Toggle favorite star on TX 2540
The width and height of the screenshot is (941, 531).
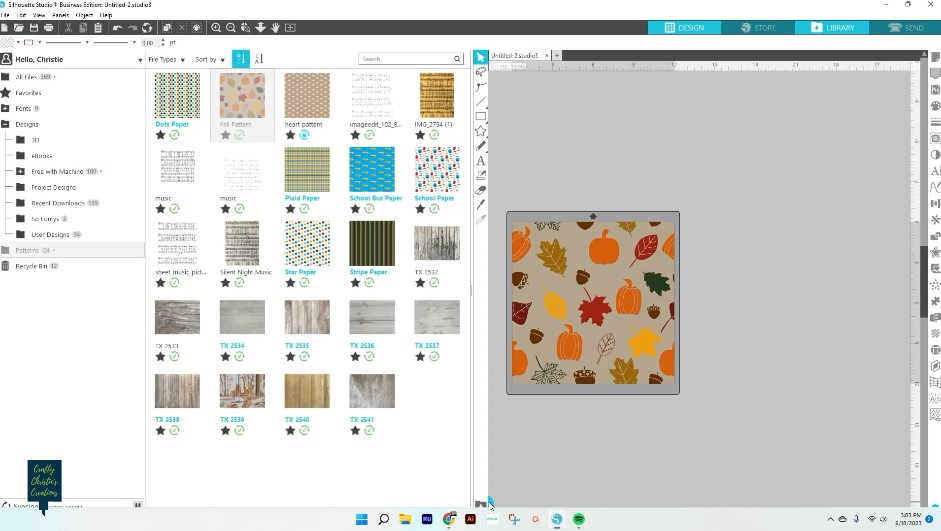pos(290,430)
